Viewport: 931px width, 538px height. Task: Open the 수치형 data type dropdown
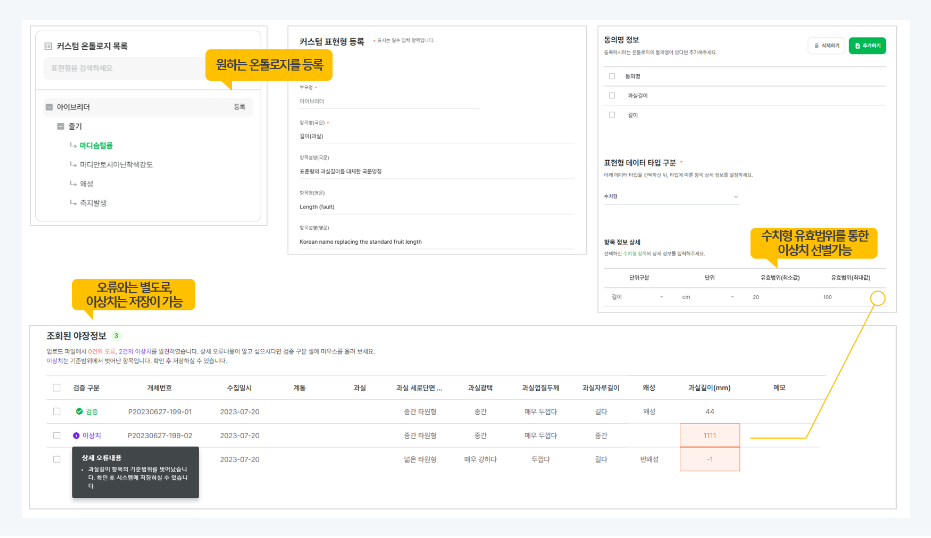[x=671, y=197]
